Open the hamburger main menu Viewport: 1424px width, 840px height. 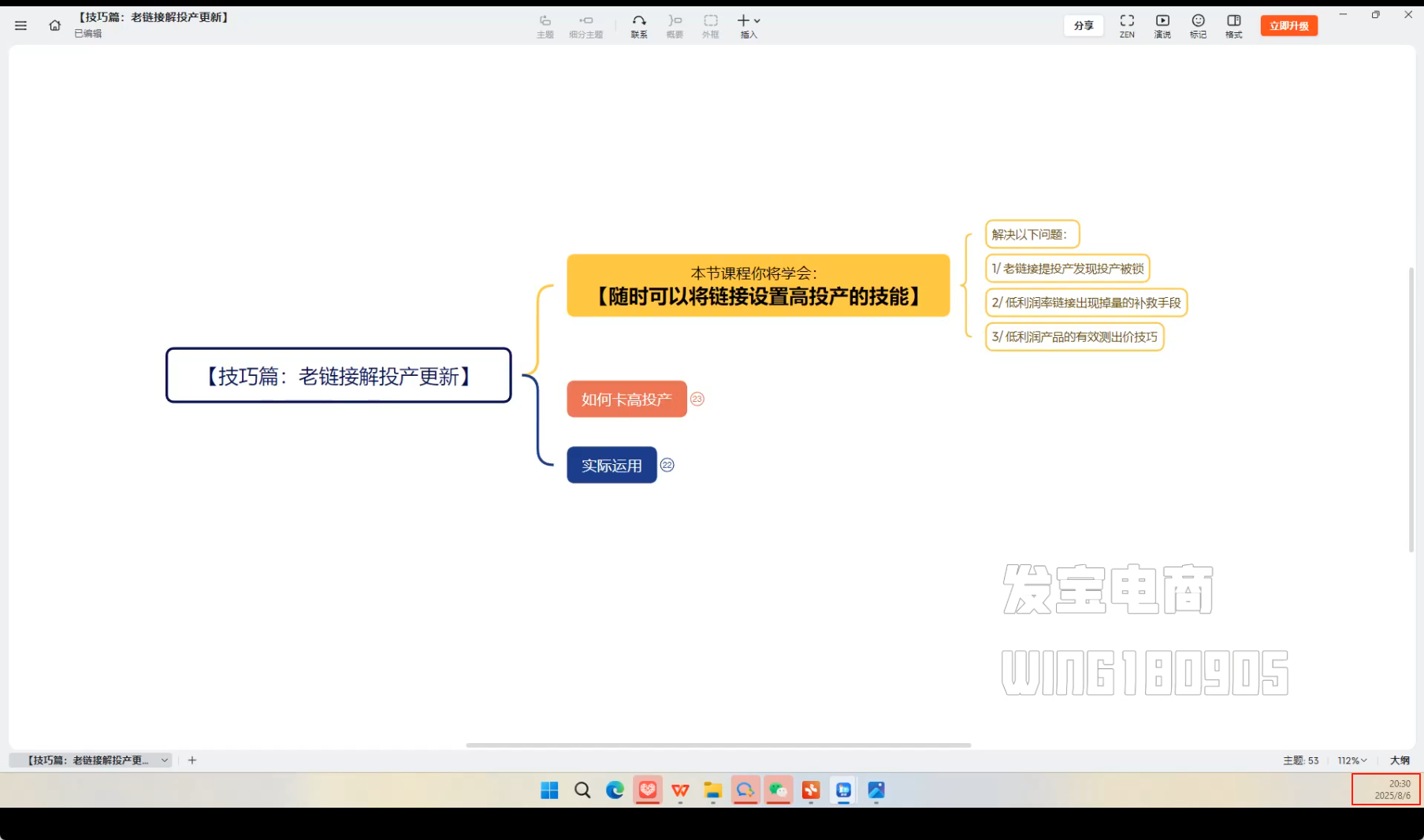point(20,26)
